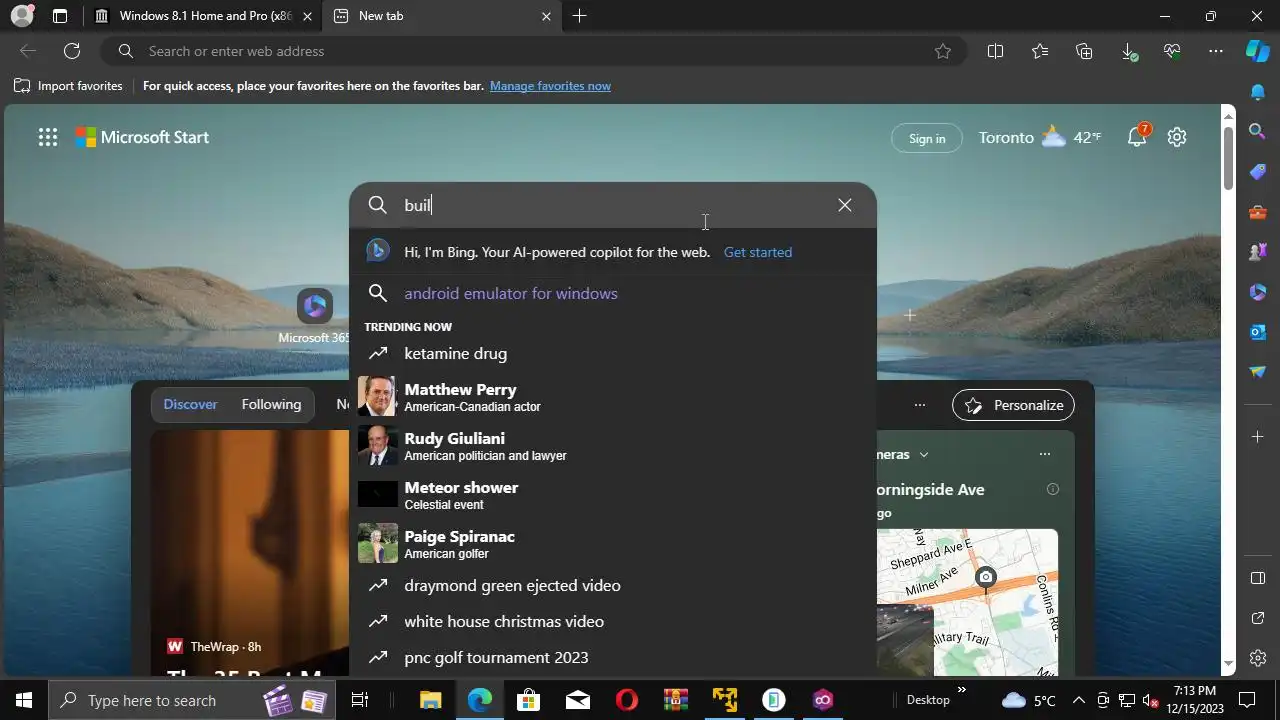The image size is (1280, 720).
Task: Open Toronto weather widget
Action: [x=1040, y=137]
